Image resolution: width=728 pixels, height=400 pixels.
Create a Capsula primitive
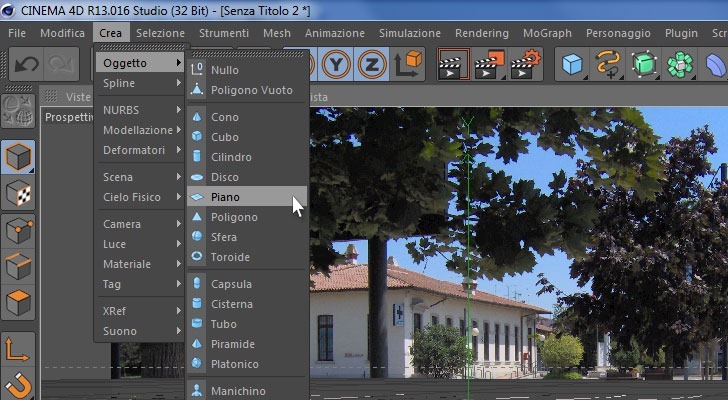pos(247,284)
